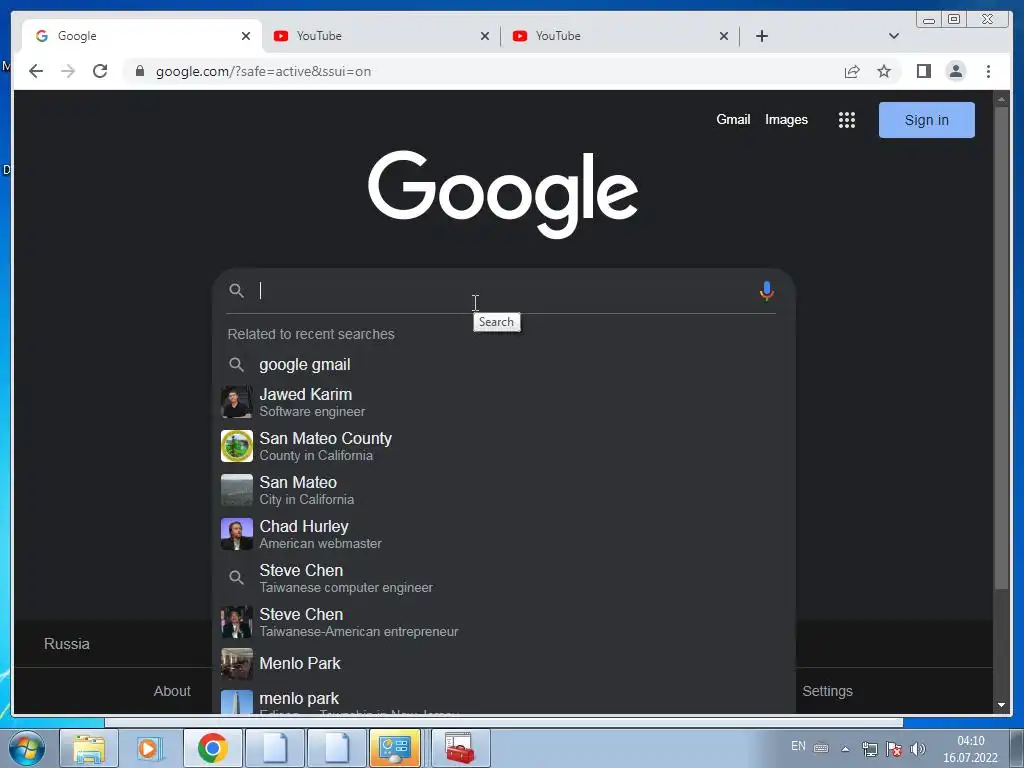1024x768 pixels.
Task: Go back using the browser back arrow
Action: 36,71
